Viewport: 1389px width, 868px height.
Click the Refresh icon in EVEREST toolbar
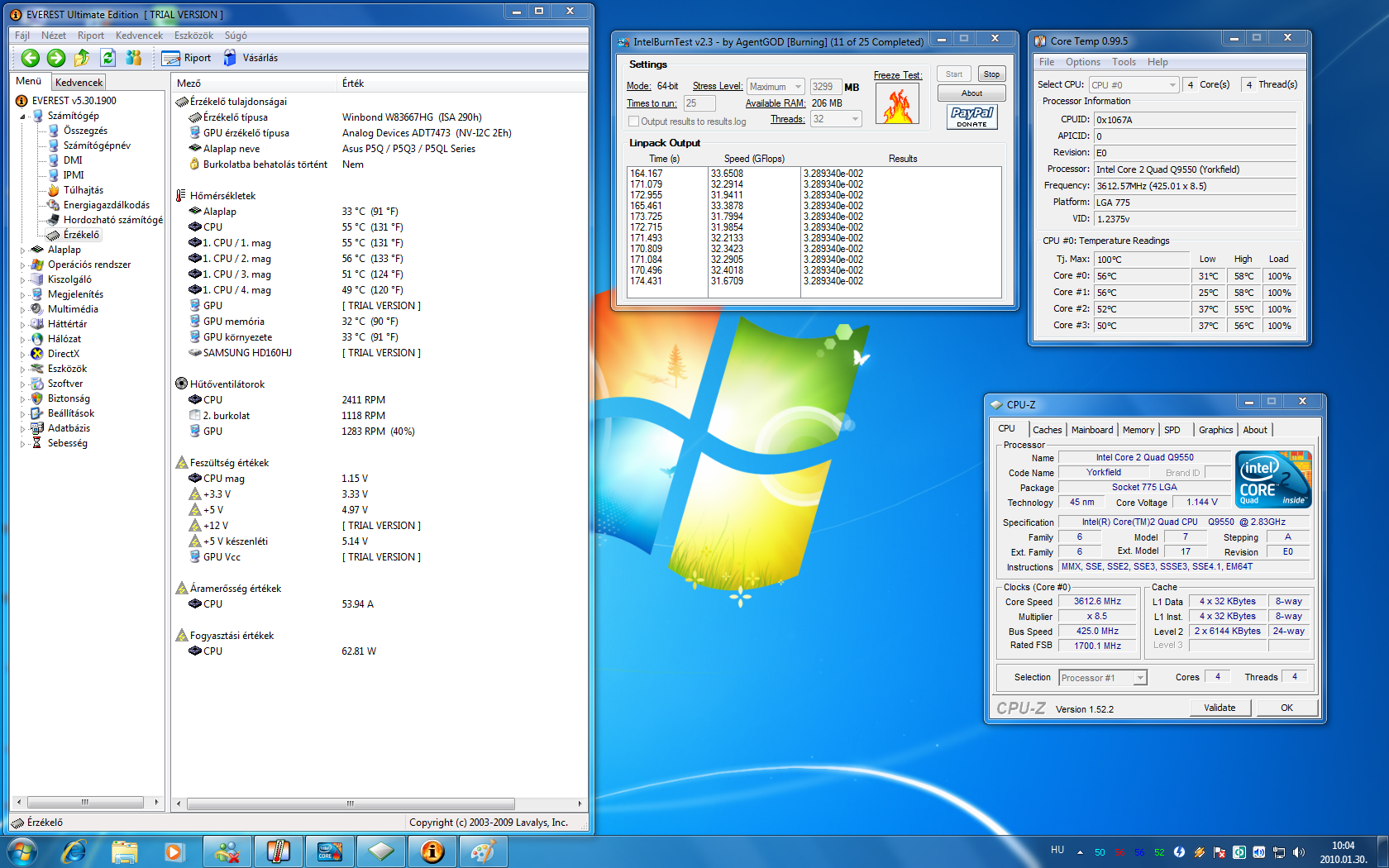pyautogui.click(x=107, y=58)
